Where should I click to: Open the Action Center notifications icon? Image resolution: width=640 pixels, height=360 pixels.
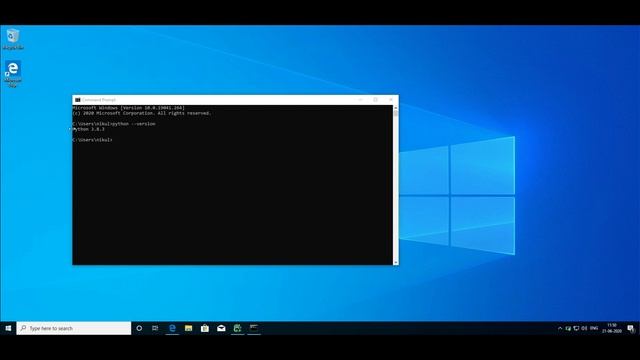(631, 328)
